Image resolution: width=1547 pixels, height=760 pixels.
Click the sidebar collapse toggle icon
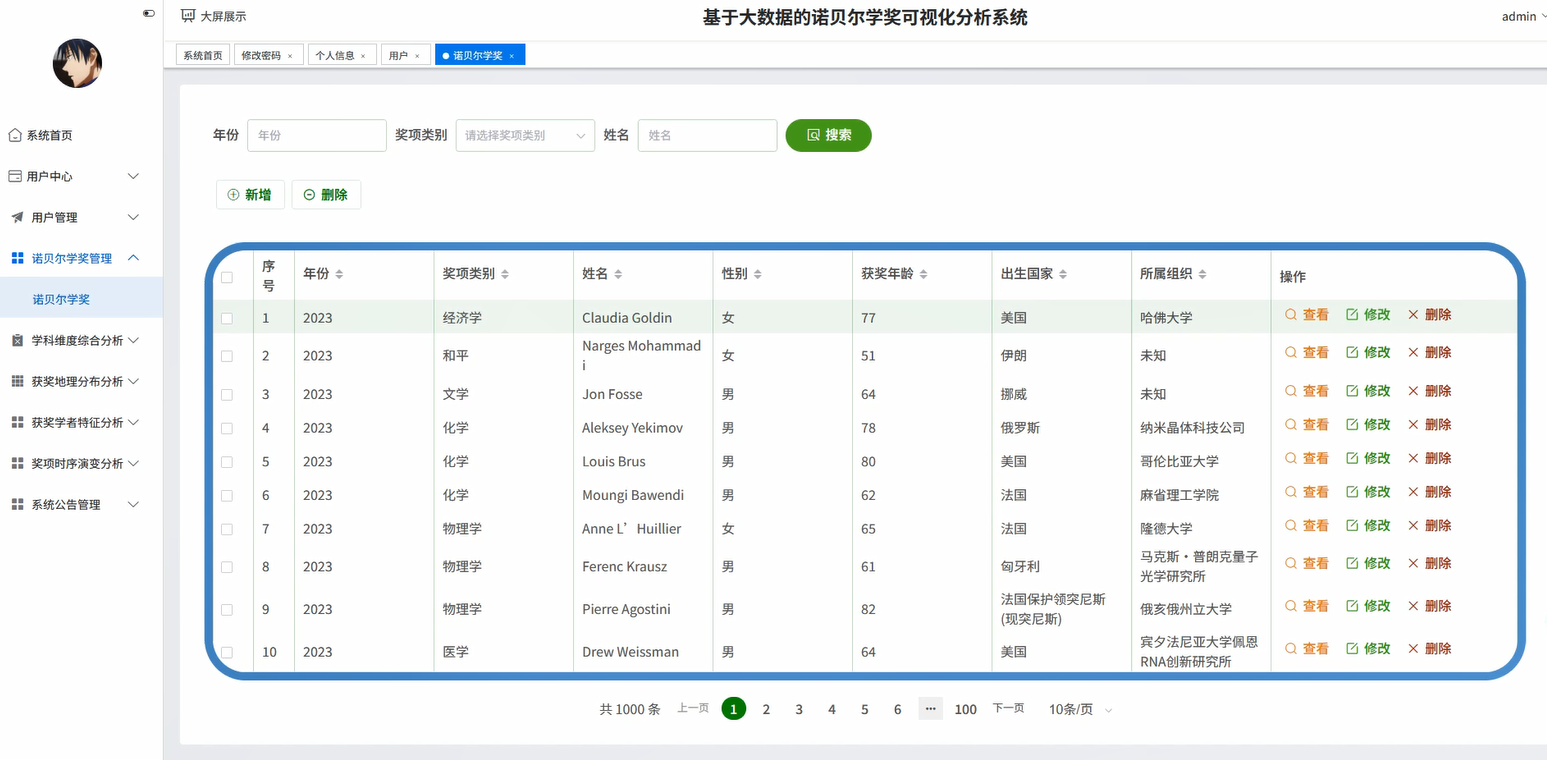149,14
